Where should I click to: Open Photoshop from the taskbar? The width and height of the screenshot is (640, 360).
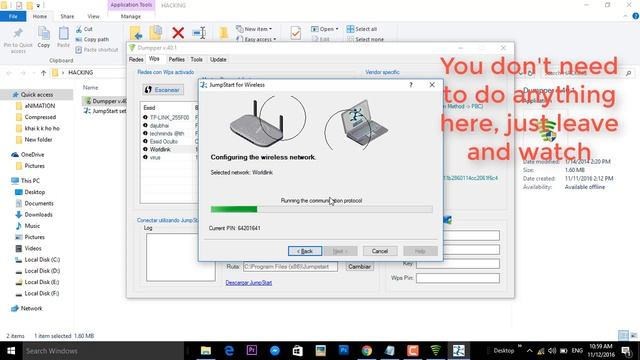pyautogui.click(x=344, y=351)
